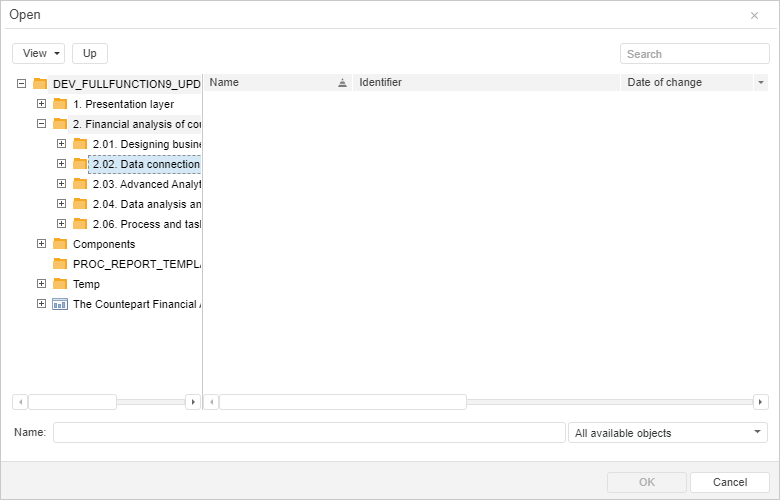
Task: Expand the 1. Presentation layer node
Action: tap(41, 104)
